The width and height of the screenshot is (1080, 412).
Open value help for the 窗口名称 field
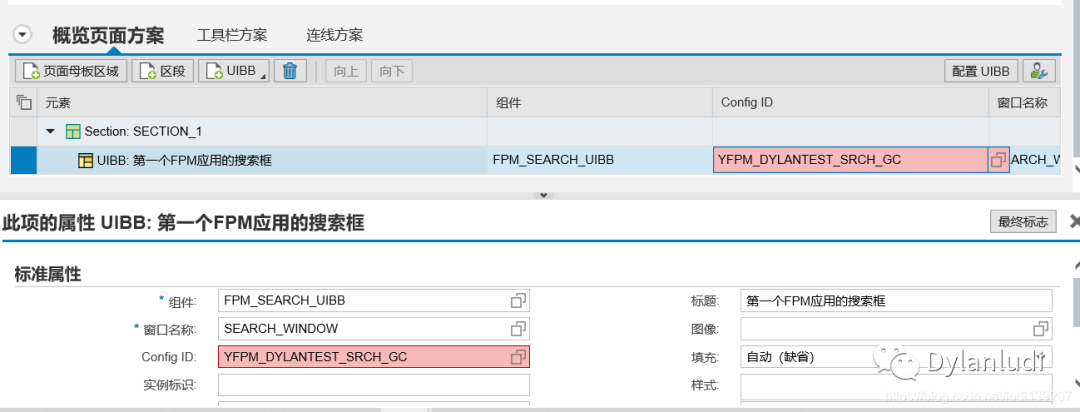tap(518, 329)
